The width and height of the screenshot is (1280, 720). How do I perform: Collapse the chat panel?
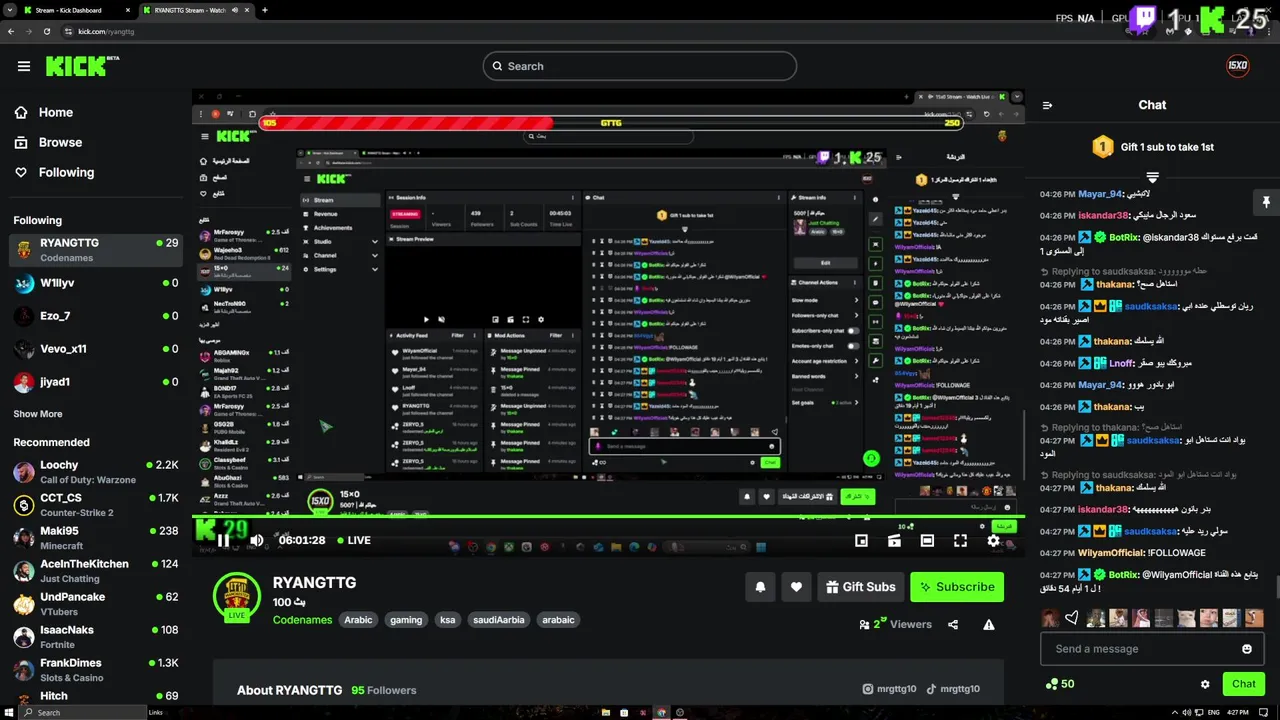[1047, 105]
